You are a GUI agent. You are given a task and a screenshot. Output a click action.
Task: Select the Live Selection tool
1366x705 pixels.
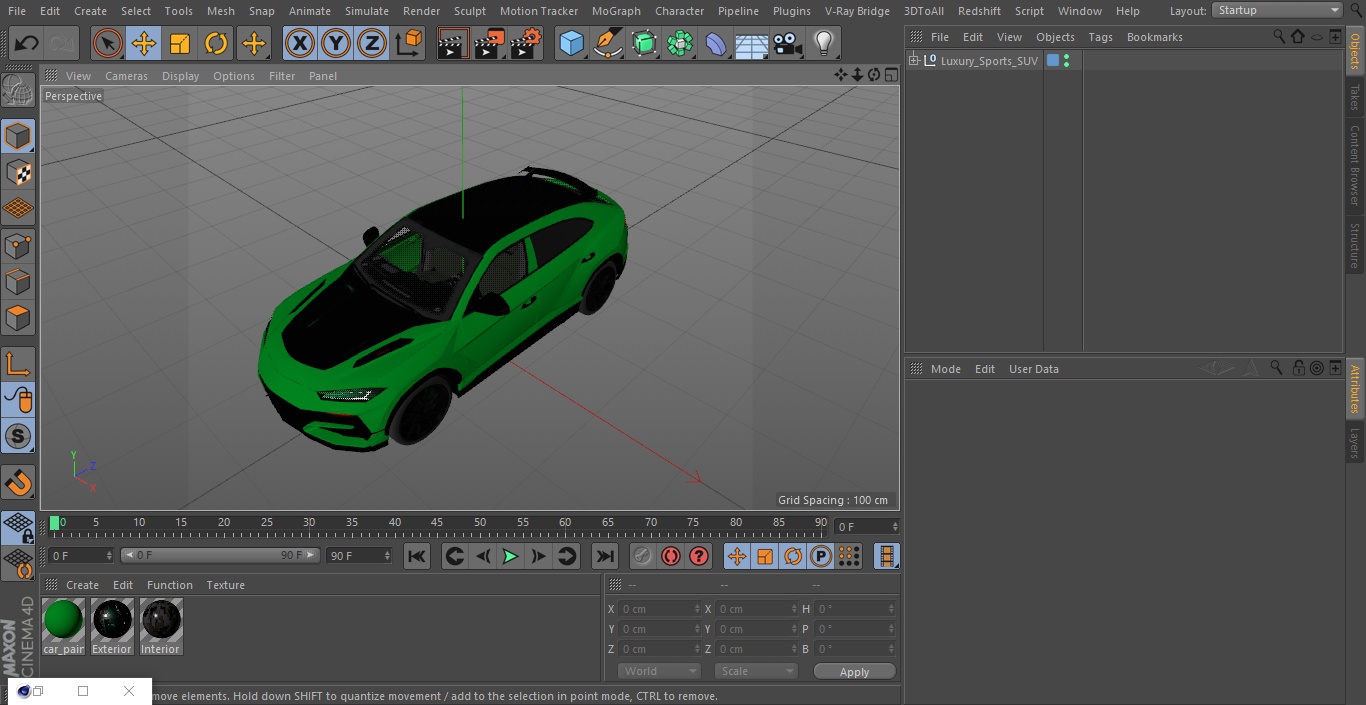pos(107,44)
